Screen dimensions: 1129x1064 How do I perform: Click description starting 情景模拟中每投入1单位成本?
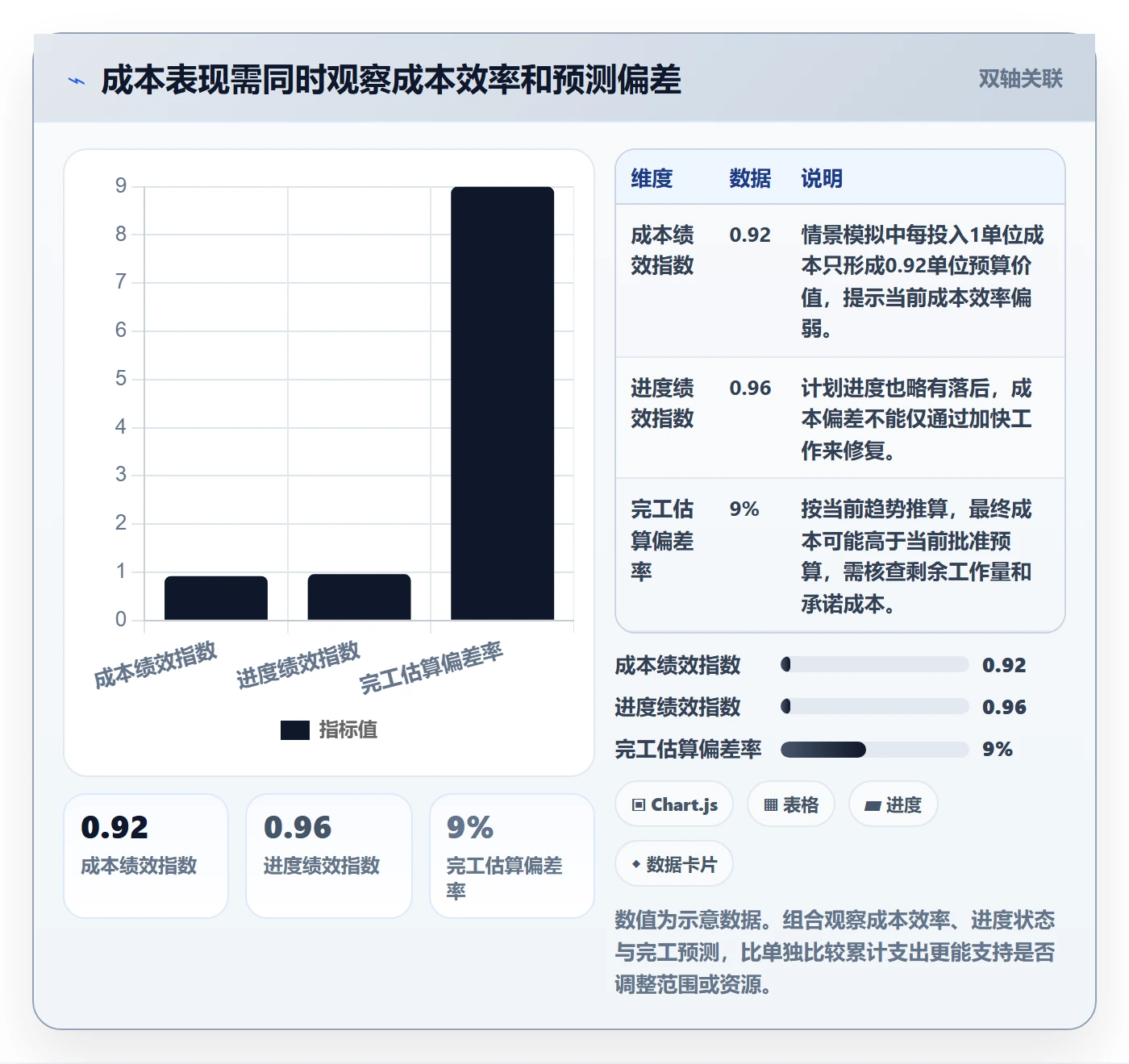click(922, 281)
